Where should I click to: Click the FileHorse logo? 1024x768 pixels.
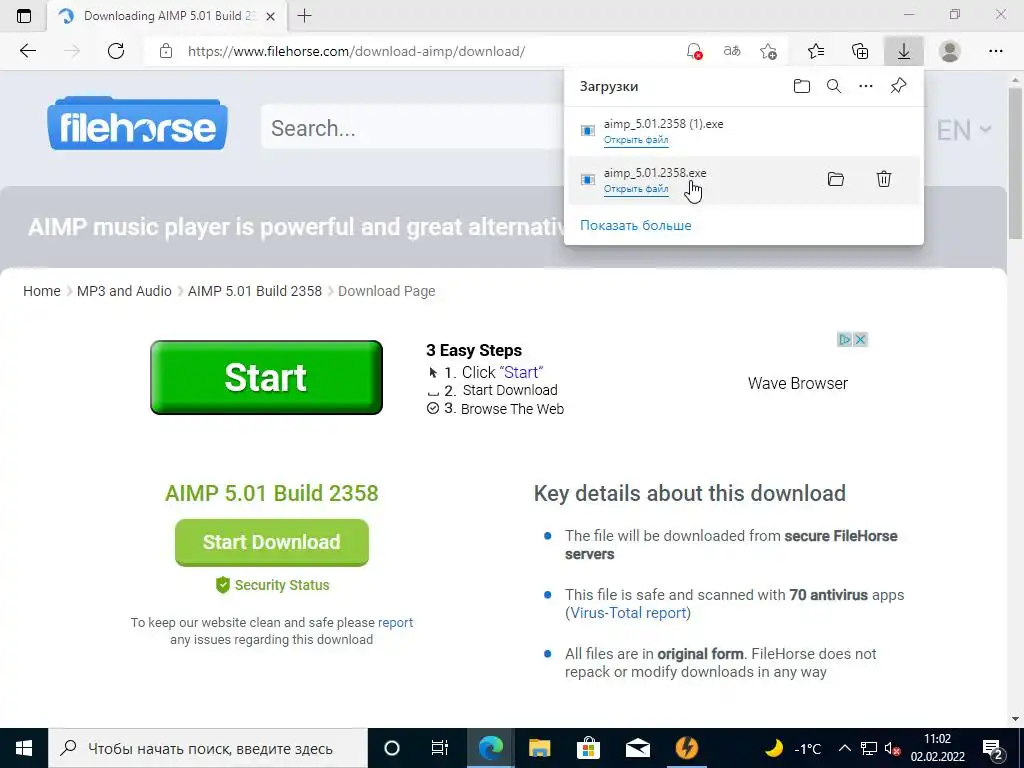click(x=137, y=123)
